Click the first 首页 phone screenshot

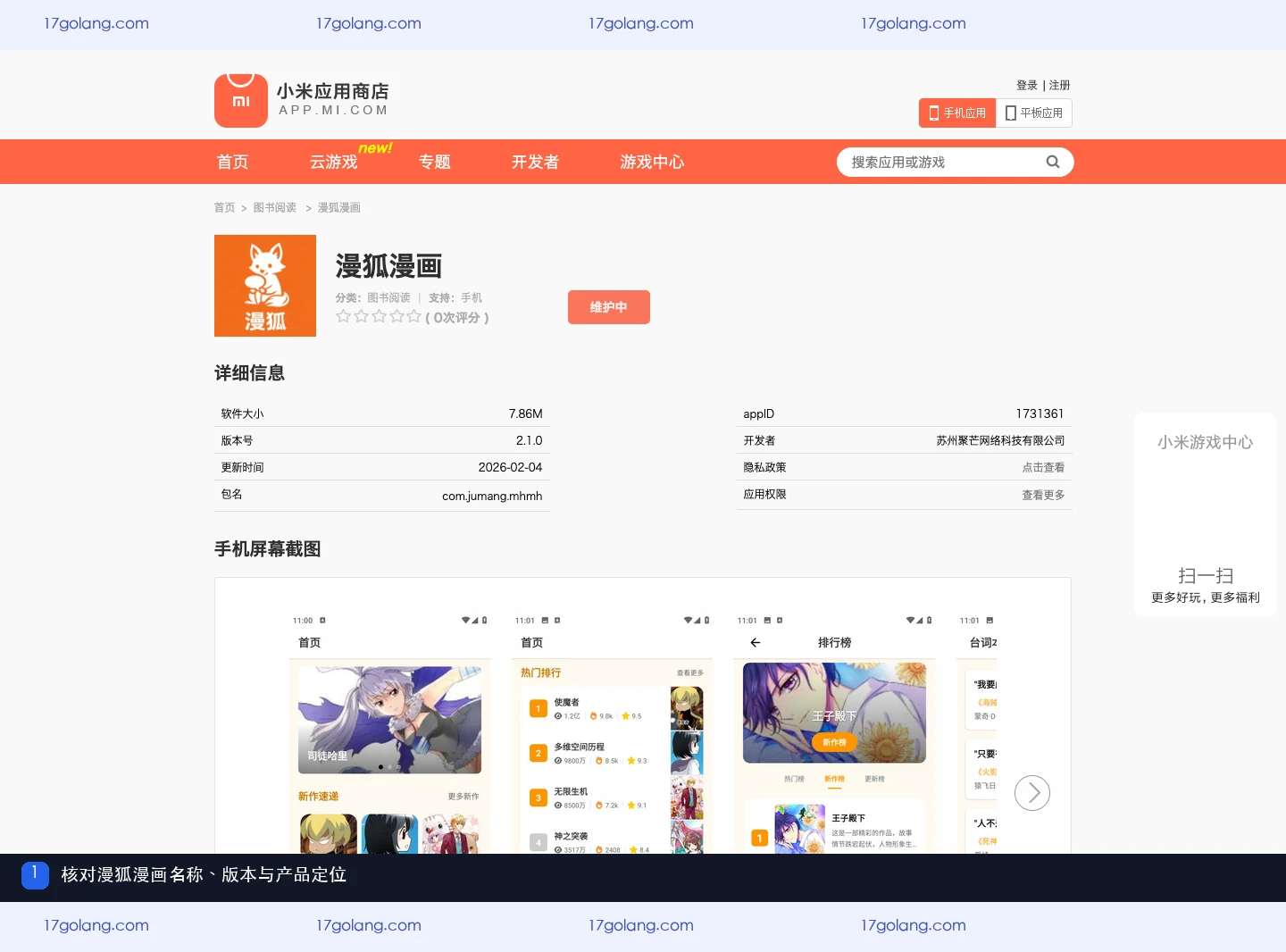tap(389, 732)
